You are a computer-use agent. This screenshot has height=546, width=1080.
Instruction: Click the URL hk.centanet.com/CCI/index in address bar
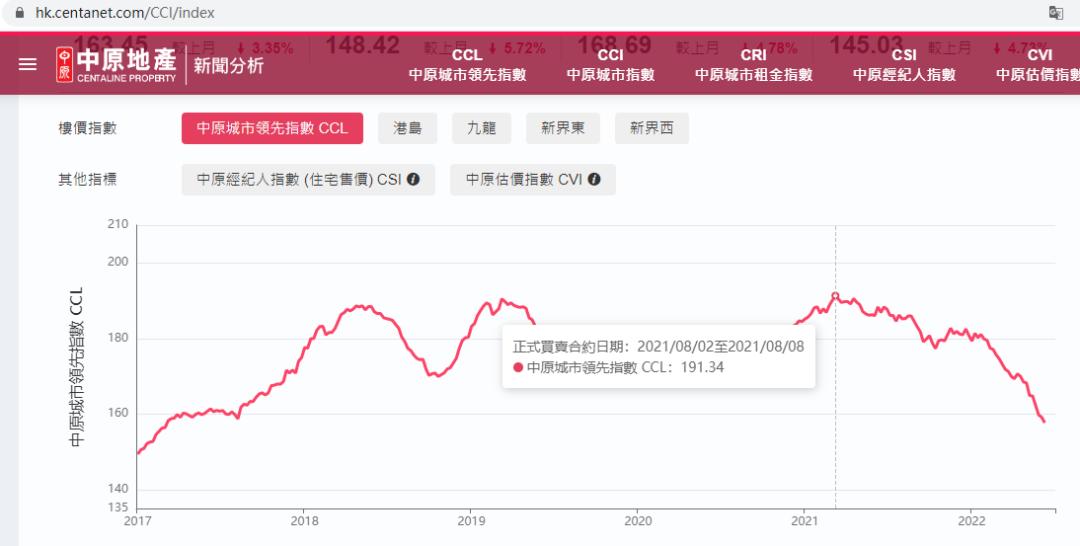(125, 12)
